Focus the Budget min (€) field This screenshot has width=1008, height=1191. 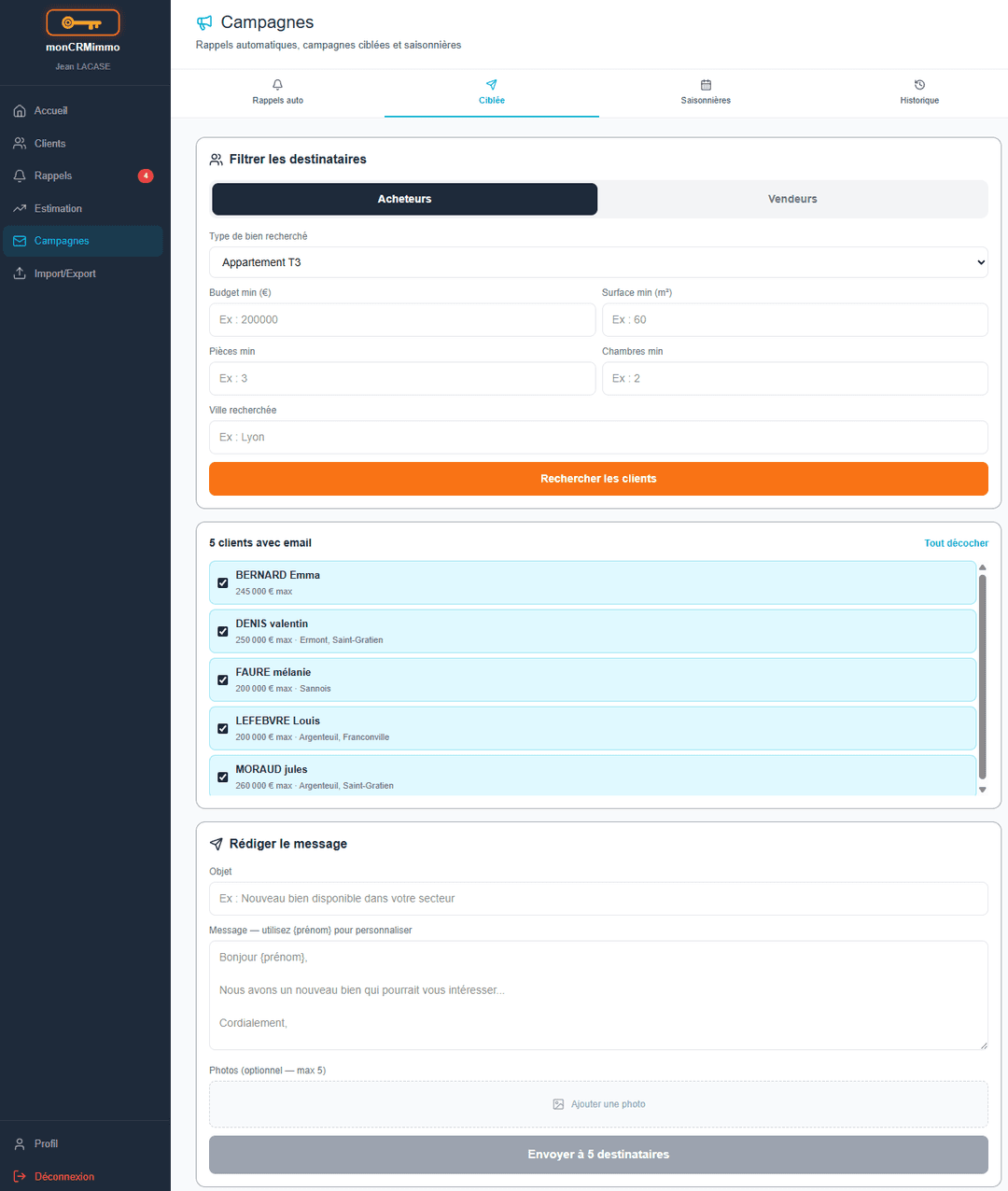pos(402,319)
